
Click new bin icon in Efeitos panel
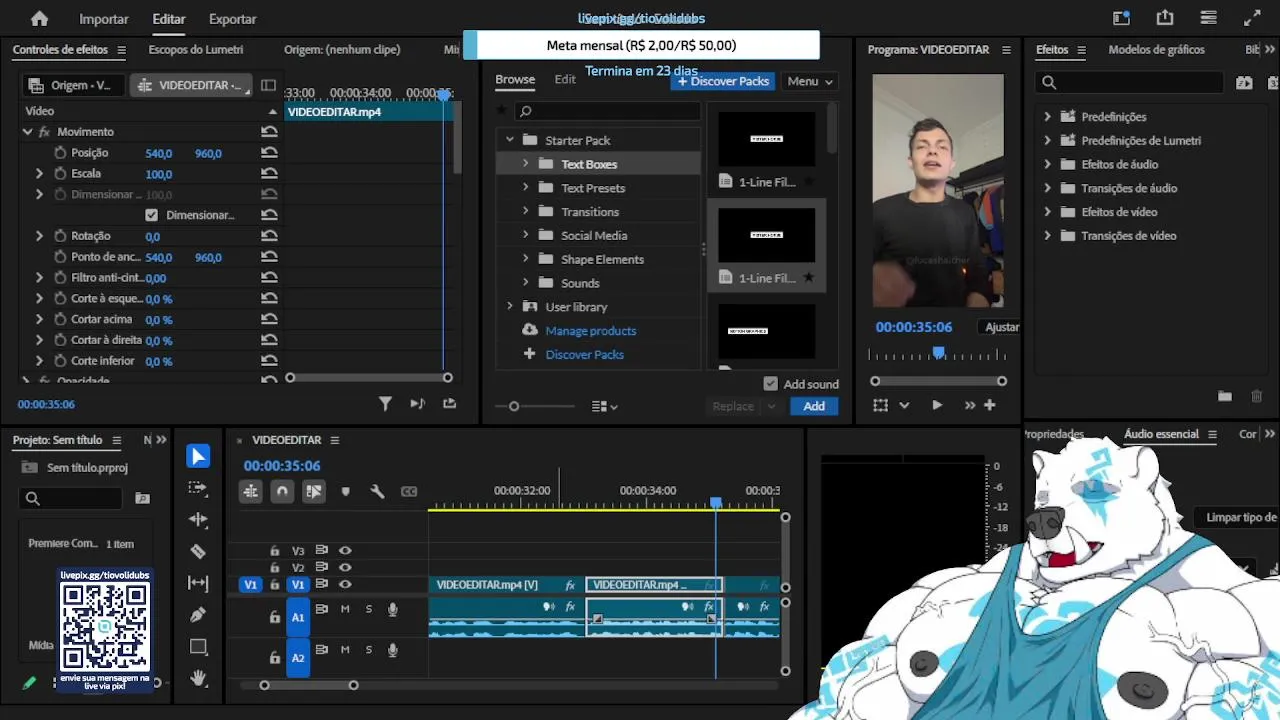click(x=1224, y=396)
